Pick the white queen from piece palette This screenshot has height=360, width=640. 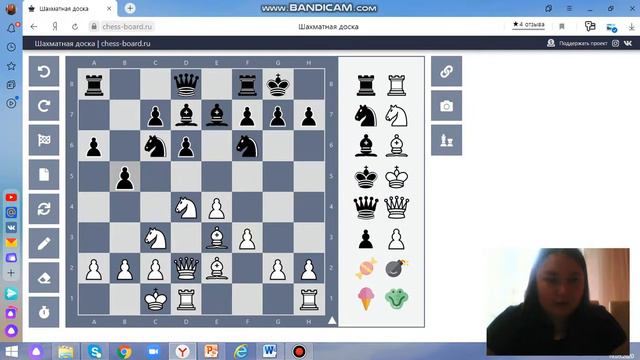396,207
